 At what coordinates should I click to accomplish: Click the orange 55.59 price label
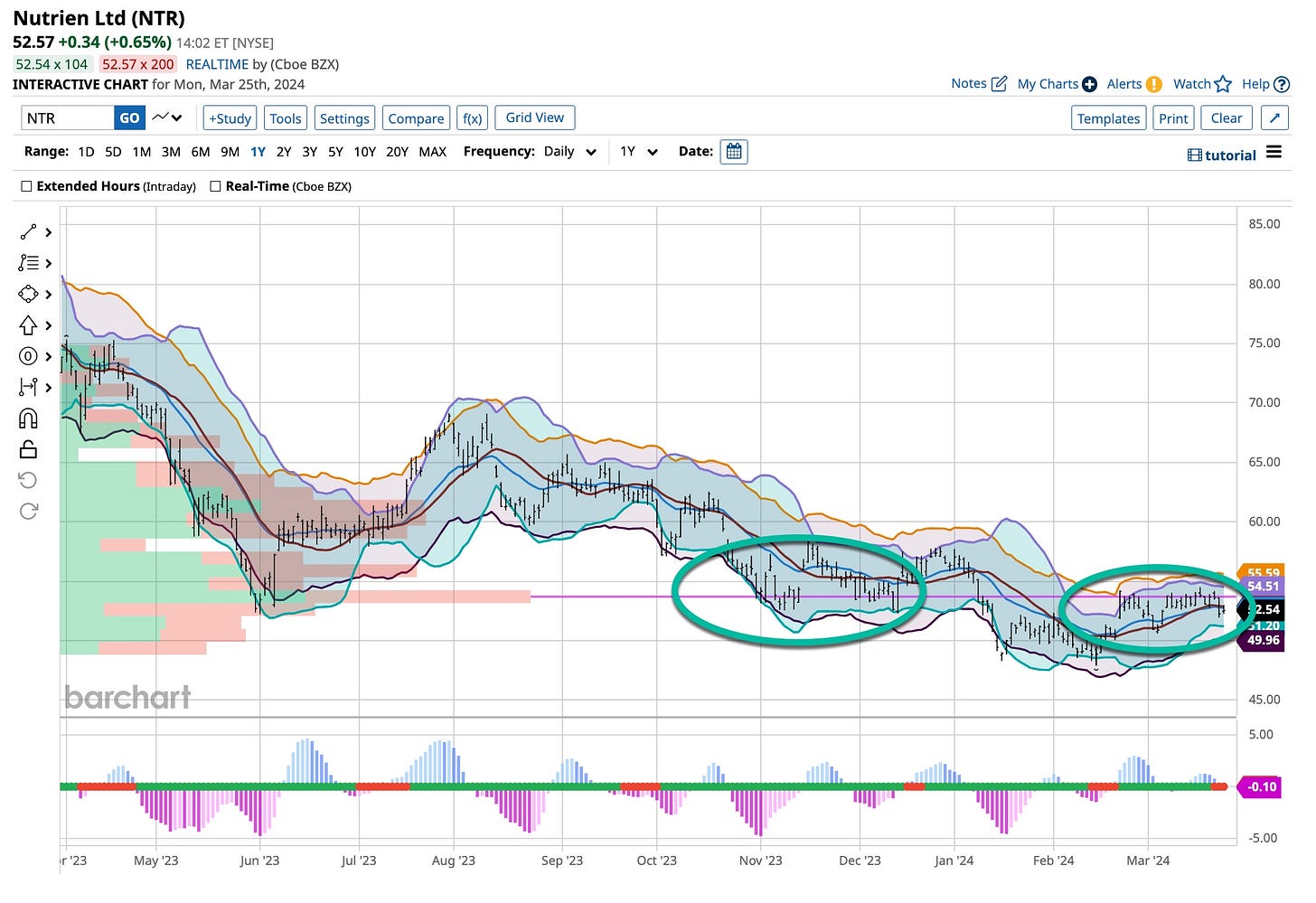click(x=1264, y=572)
